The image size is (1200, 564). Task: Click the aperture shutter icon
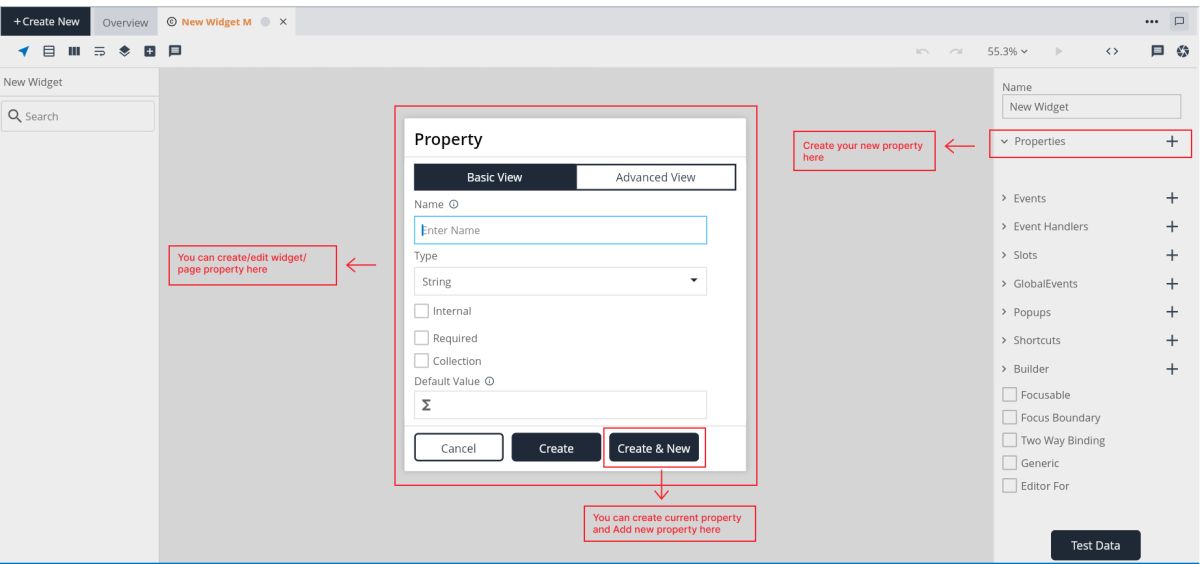(x=1183, y=51)
